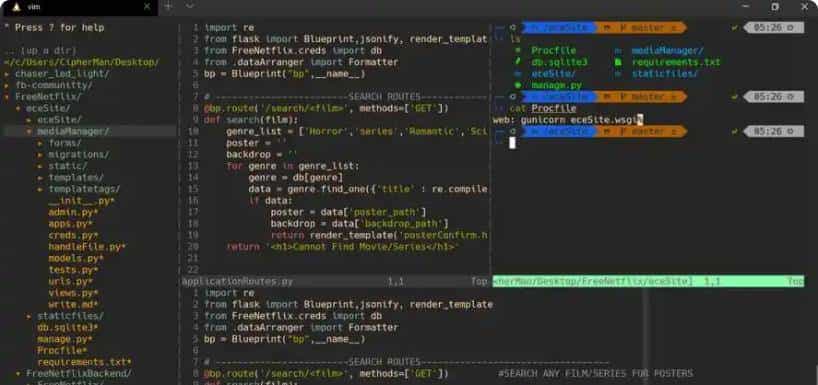Expand the FreeNetflixBackend directory arrow
The width and height of the screenshot is (818, 385).
[18, 374]
